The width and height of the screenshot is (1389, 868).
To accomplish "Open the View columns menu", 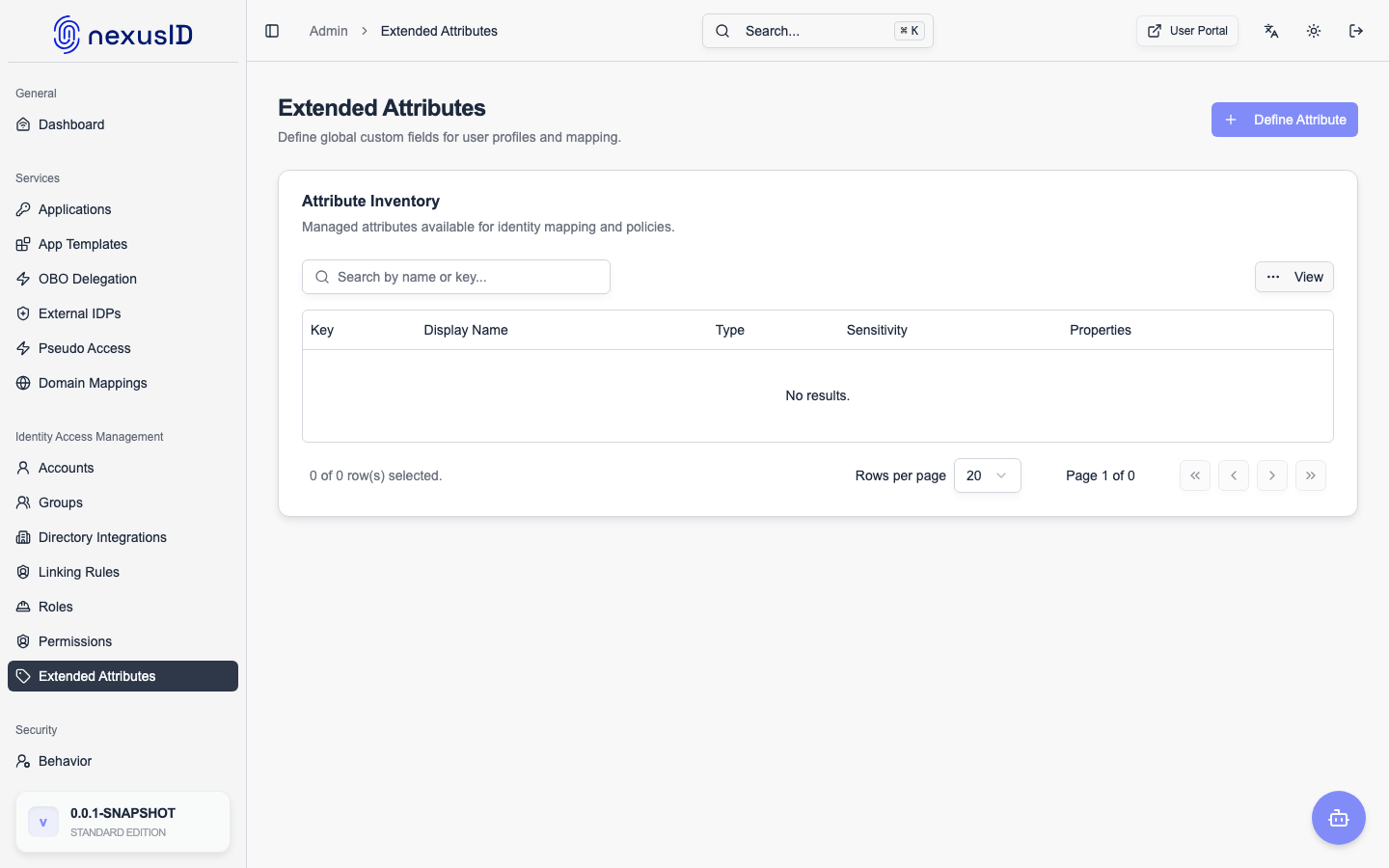I will point(1294,277).
